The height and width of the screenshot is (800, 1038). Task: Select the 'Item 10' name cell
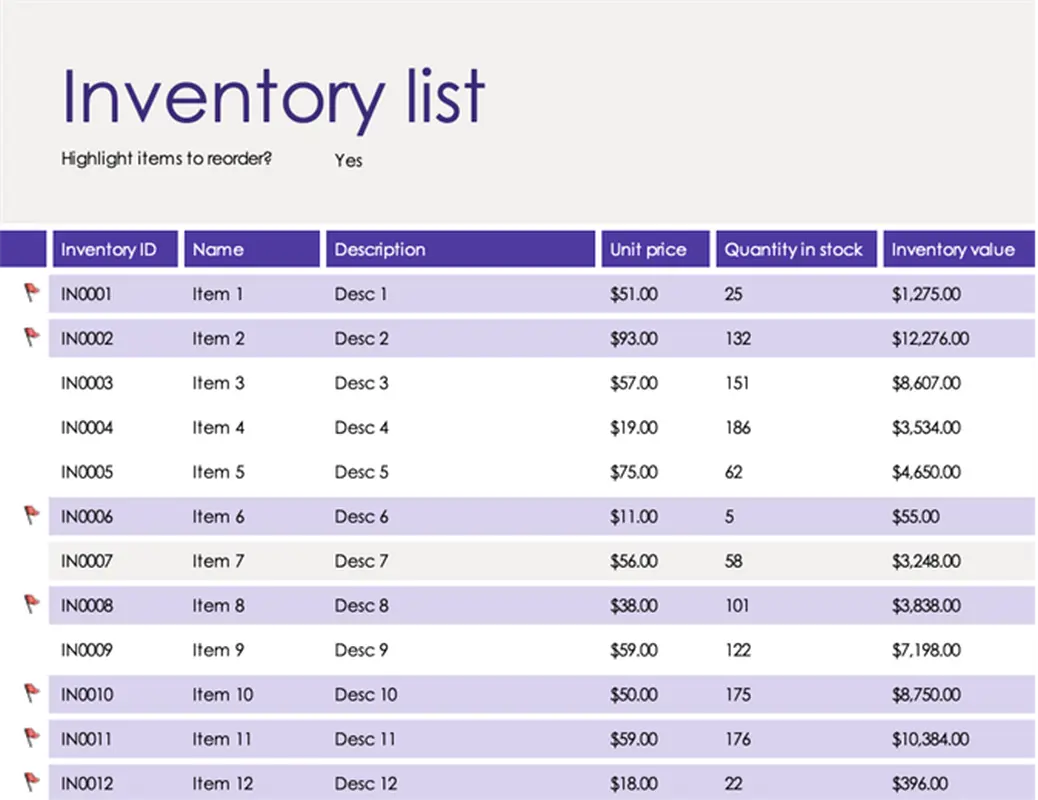(x=223, y=694)
